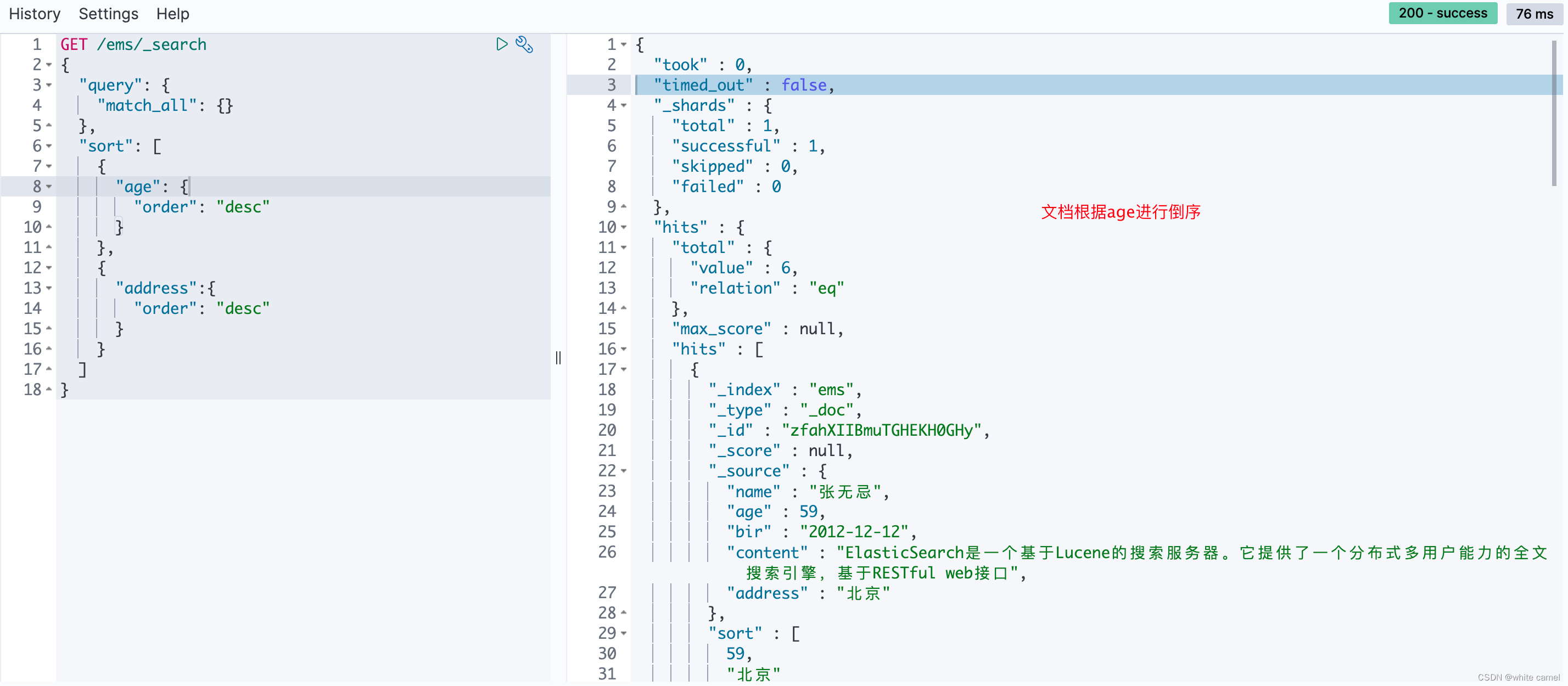Image resolution: width=1568 pixels, height=686 pixels.
Task: Collapse the "query" block at request line 3
Action: click(49, 85)
